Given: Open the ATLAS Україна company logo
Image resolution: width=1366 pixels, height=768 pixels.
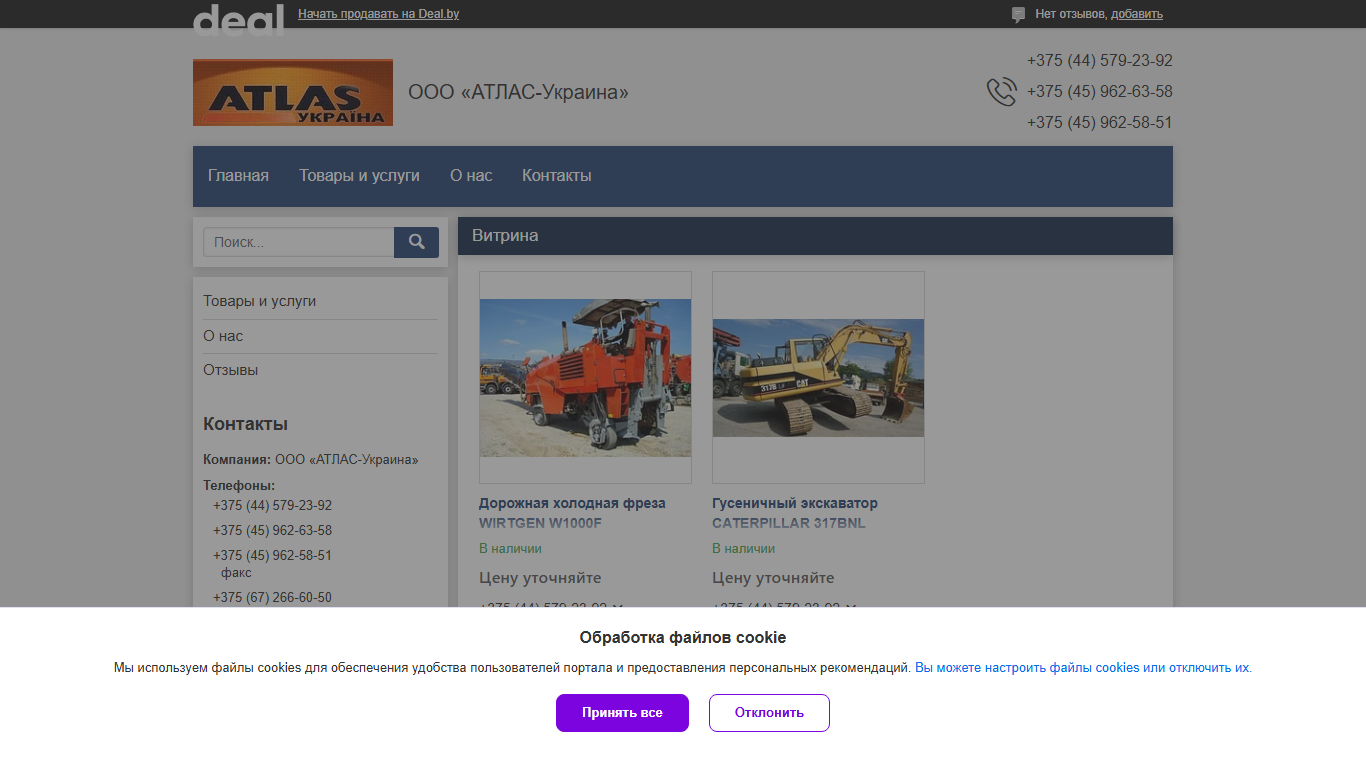Looking at the screenshot, I should click(x=293, y=92).
